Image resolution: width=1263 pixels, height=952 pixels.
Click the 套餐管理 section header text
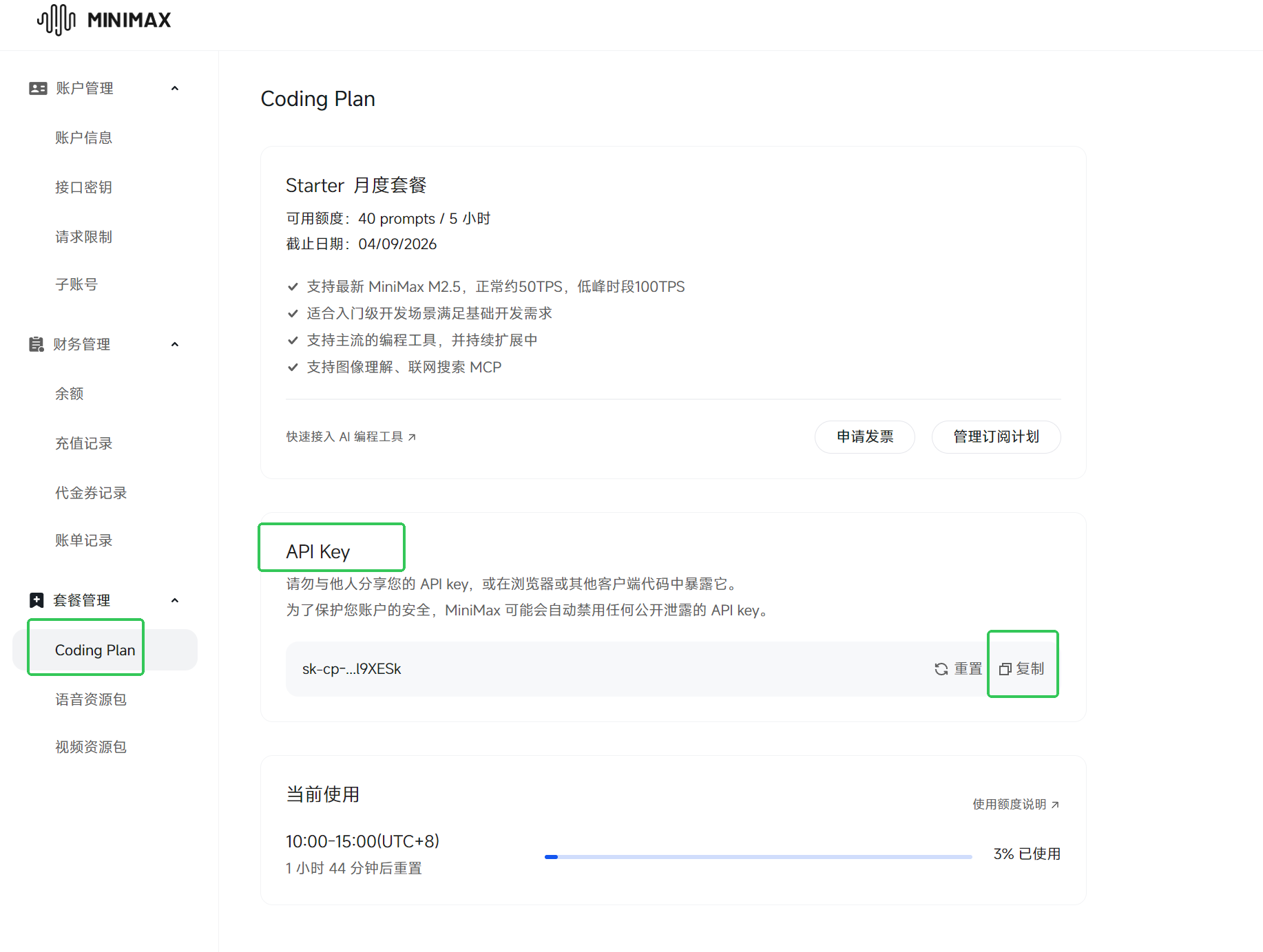(x=81, y=600)
